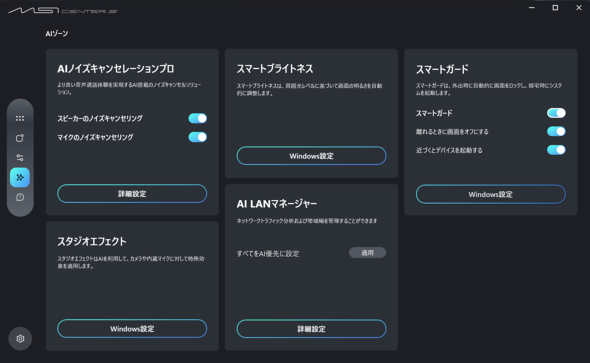Click the スマートブライトネス title
Image resolution: width=590 pixels, height=363 pixels.
point(275,69)
